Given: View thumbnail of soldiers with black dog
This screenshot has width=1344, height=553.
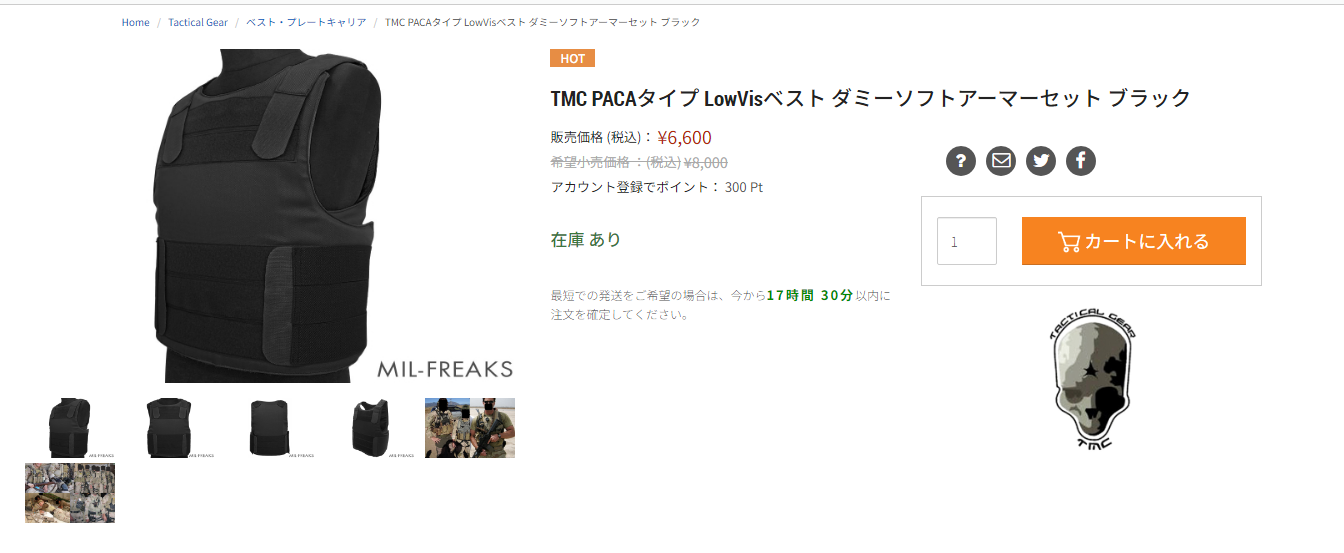Looking at the screenshot, I should tap(470, 428).
